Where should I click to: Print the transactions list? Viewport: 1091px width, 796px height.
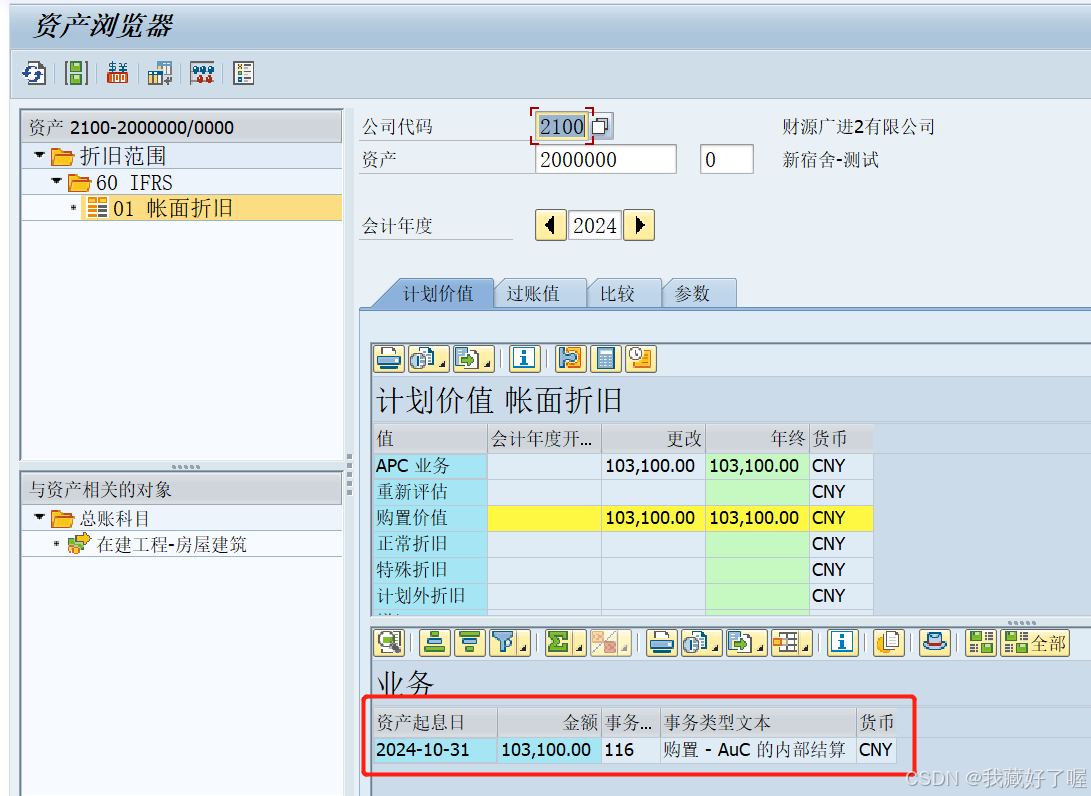pyautogui.click(x=661, y=643)
